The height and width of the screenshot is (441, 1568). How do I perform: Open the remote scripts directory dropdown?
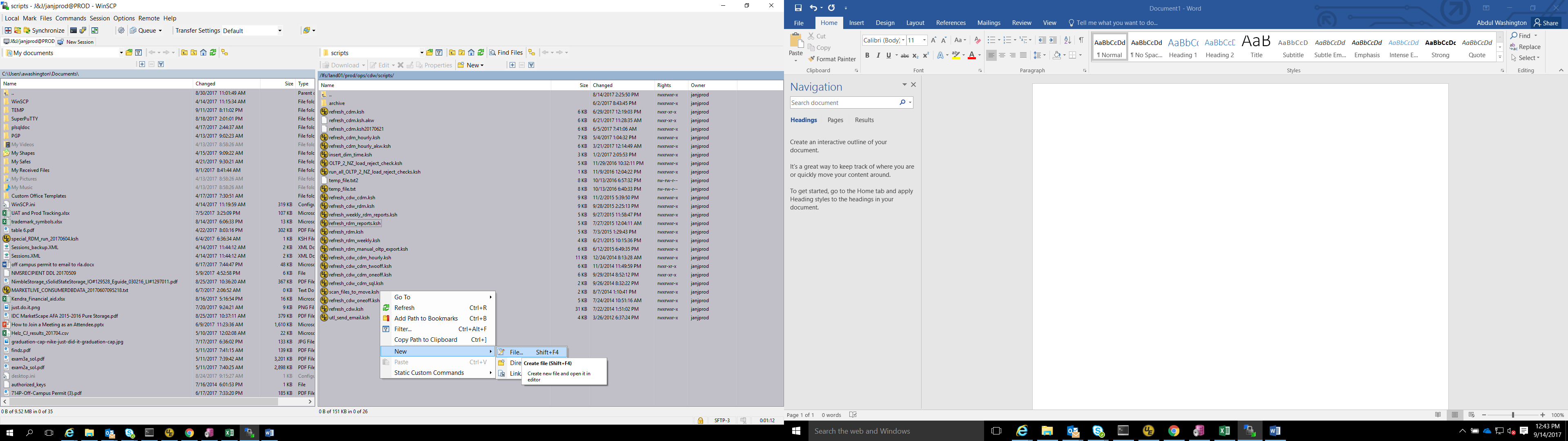[x=421, y=53]
